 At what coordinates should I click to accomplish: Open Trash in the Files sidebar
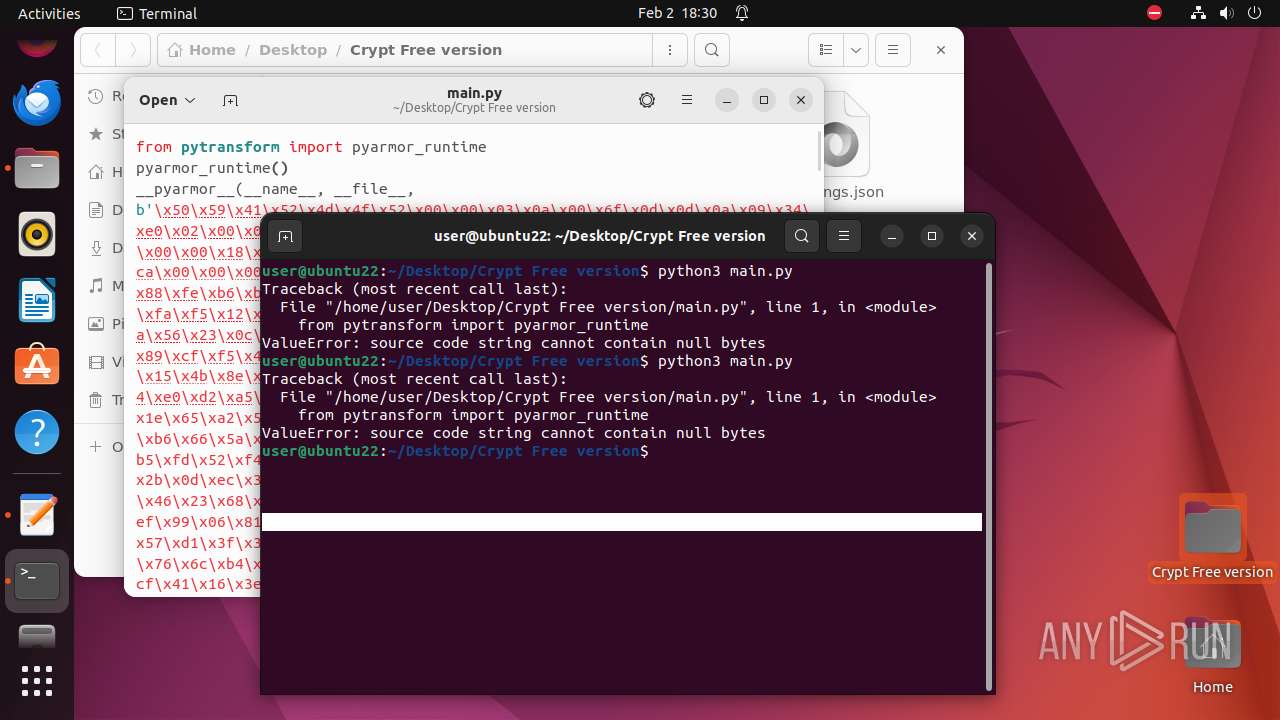pos(104,400)
